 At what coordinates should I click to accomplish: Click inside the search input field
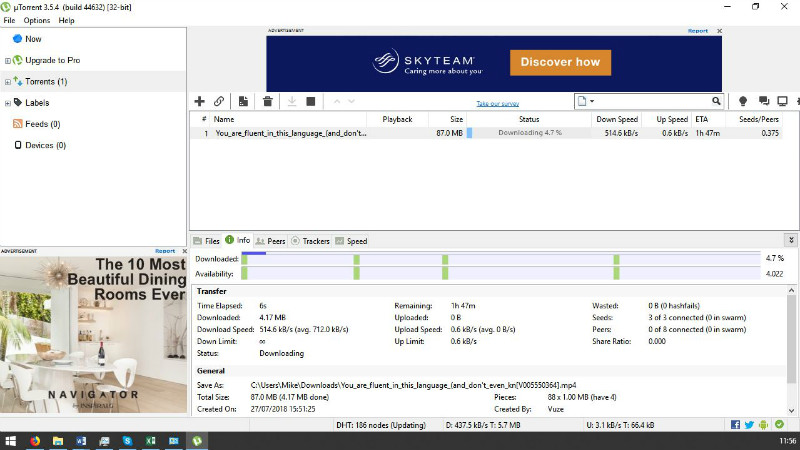pyautogui.click(x=655, y=101)
